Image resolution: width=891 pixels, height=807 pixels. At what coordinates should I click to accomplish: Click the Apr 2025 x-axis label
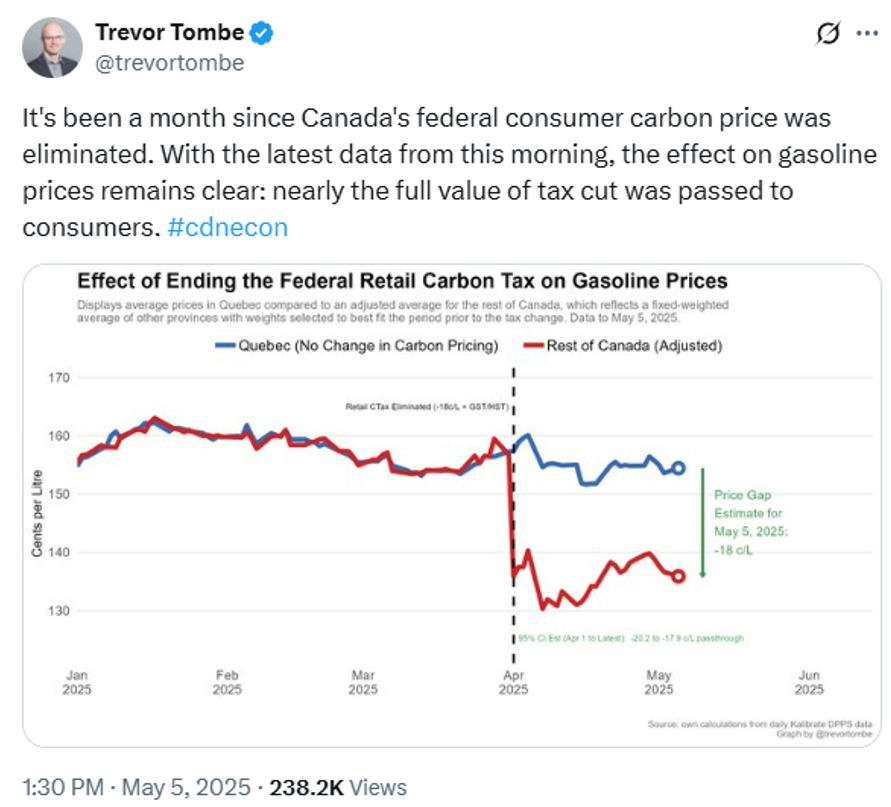click(513, 681)
